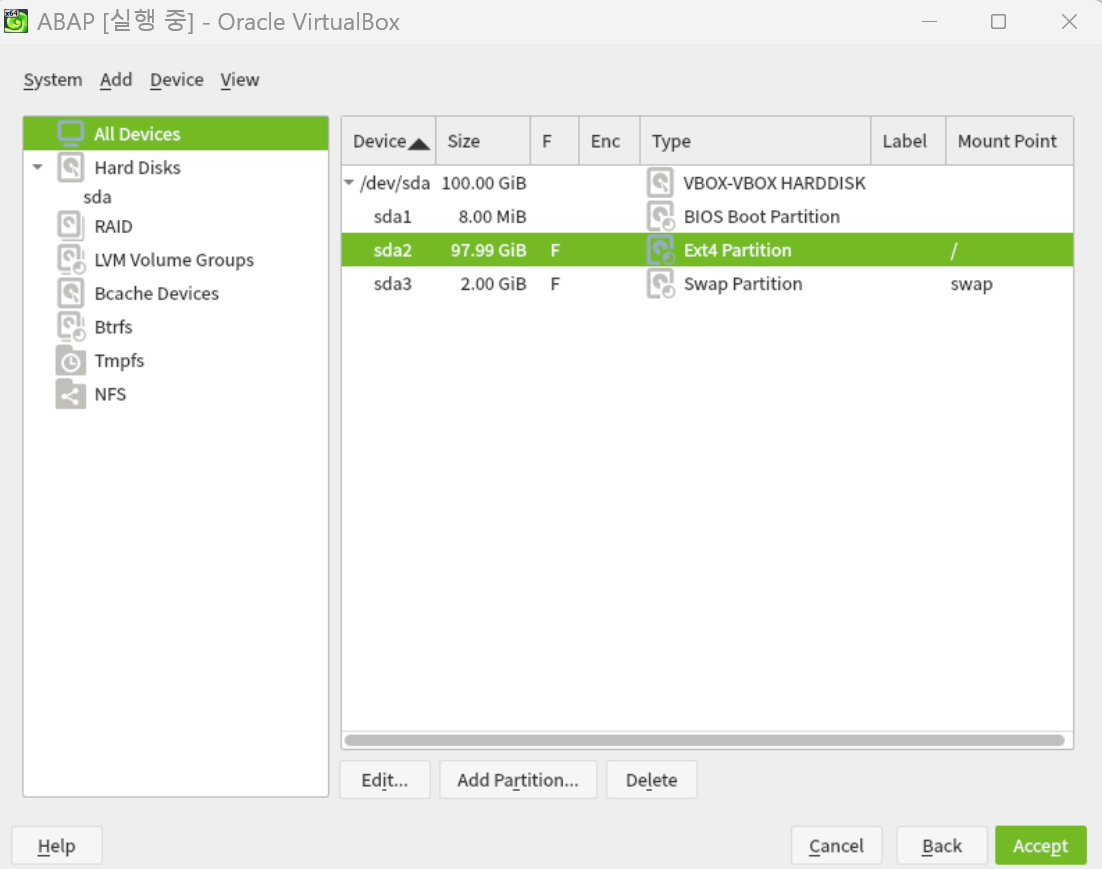The width and height of the screenshot is (1102, 869).
Task: Click the Add Partition... button
Action: tap(518, 780)
